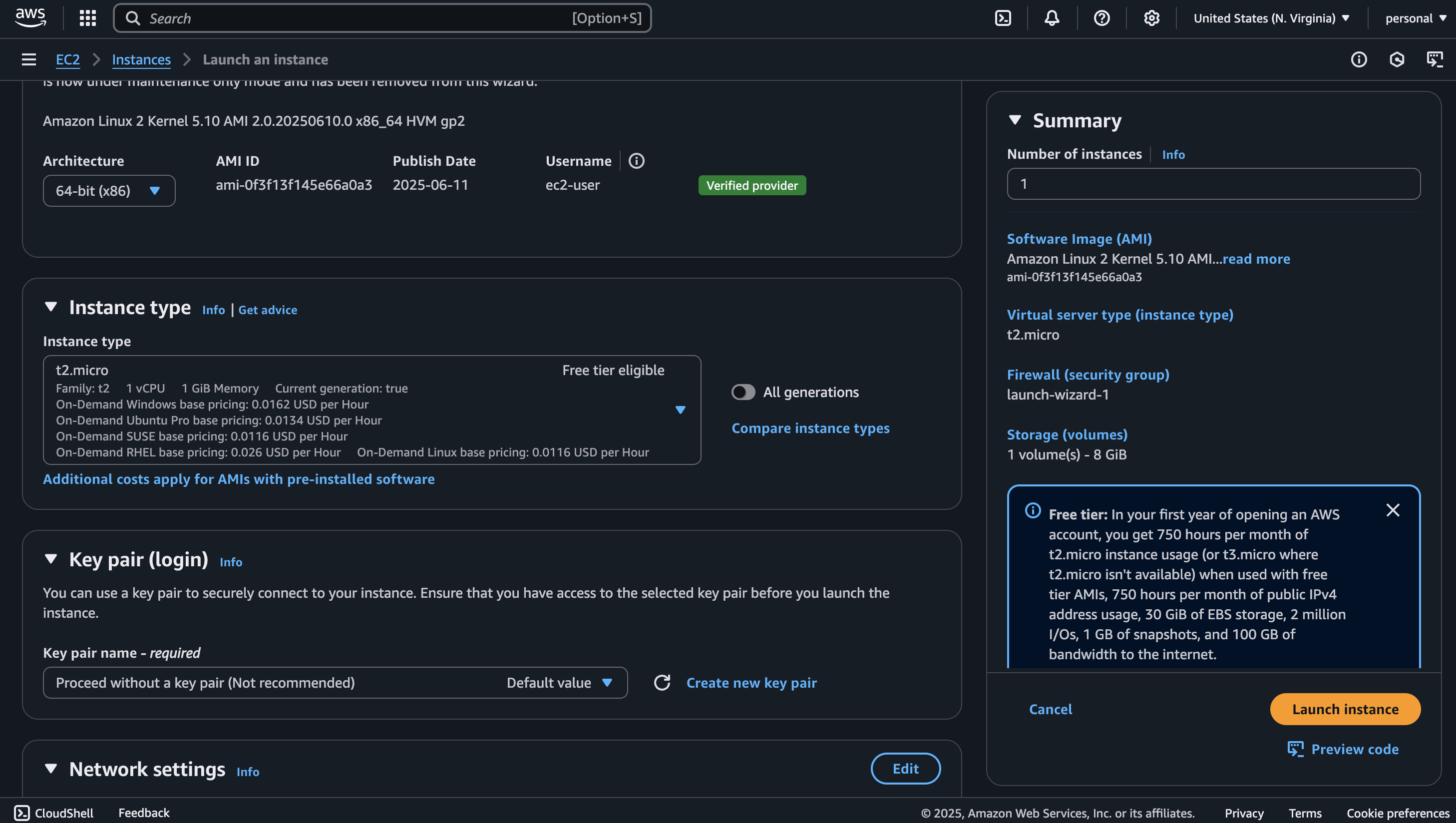Open Compare instance types
1456x823 pixels.
[810, 428]
